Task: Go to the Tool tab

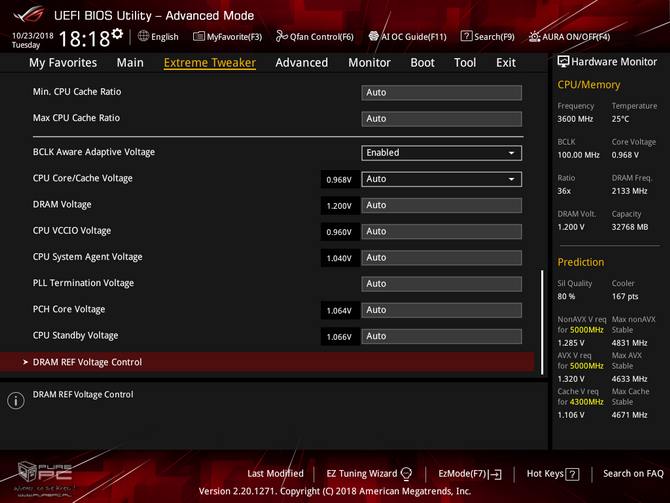Action: [465, 63]
